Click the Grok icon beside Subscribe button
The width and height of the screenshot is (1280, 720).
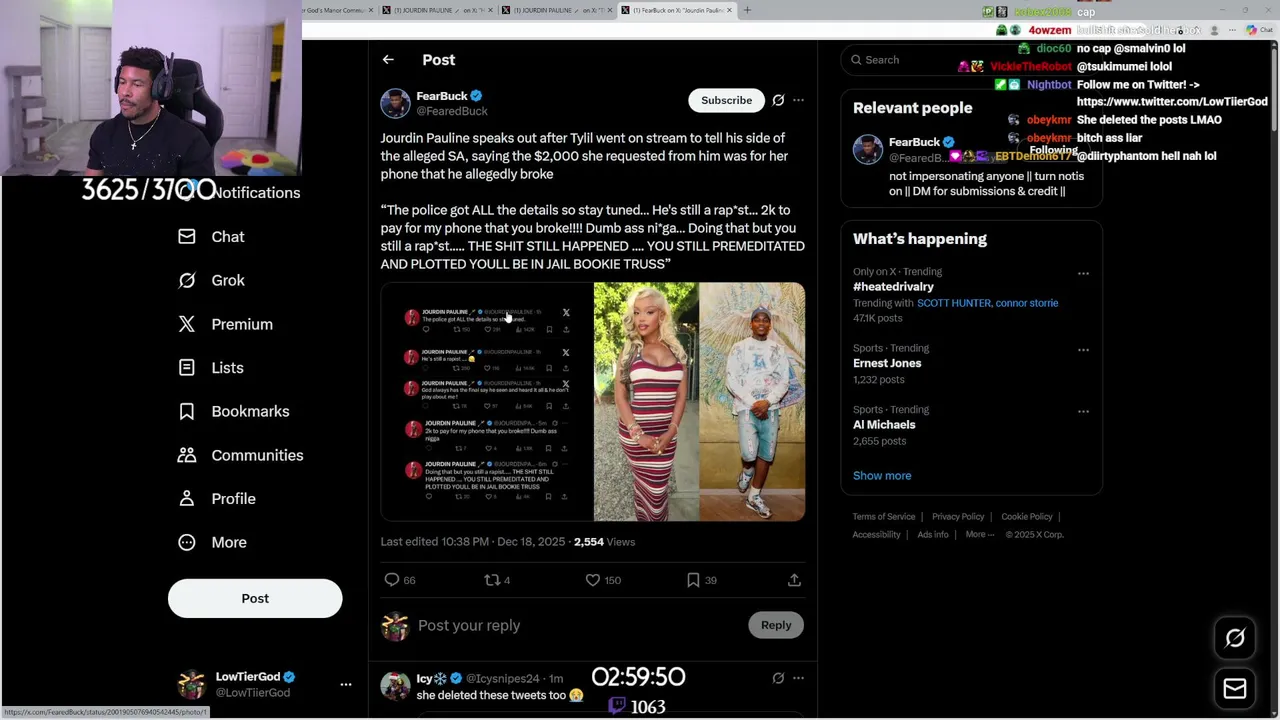coord(778,100)
